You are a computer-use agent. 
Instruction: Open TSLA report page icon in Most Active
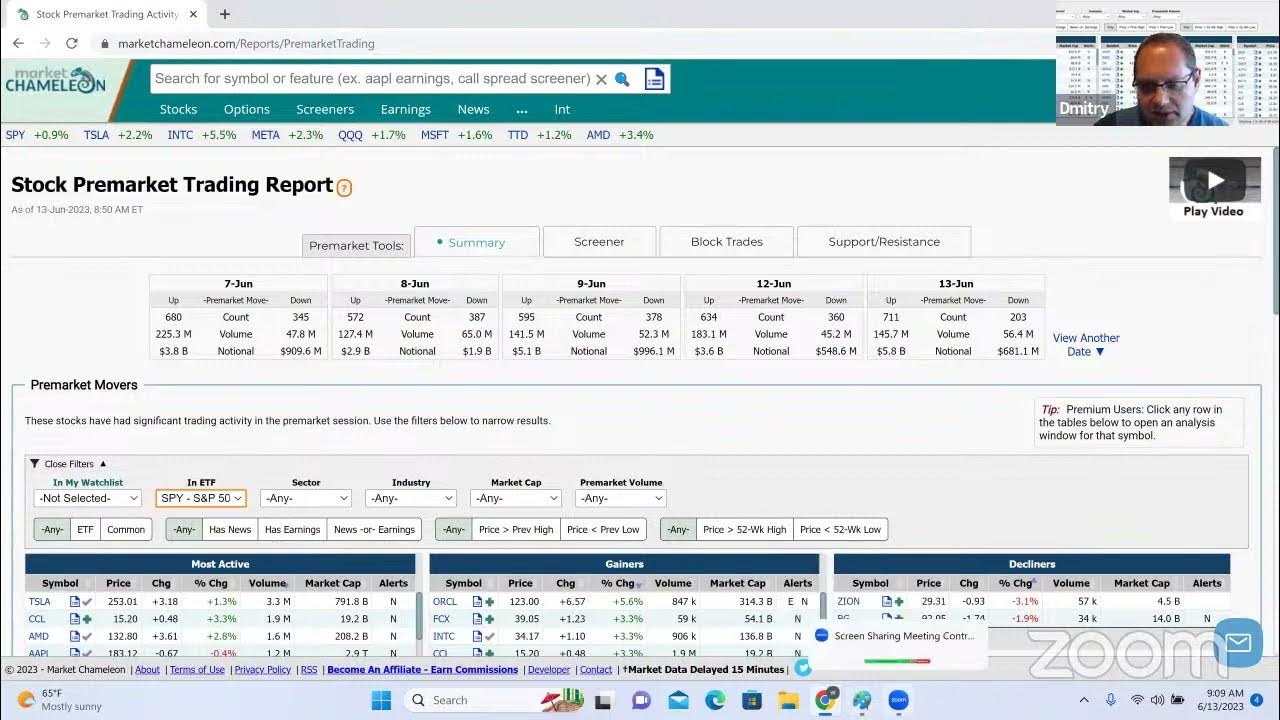(x=74, y=602)
